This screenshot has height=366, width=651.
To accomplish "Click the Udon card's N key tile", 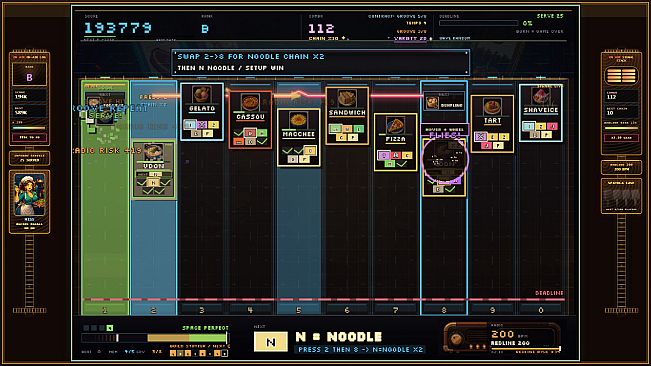I will coord(153,183).
